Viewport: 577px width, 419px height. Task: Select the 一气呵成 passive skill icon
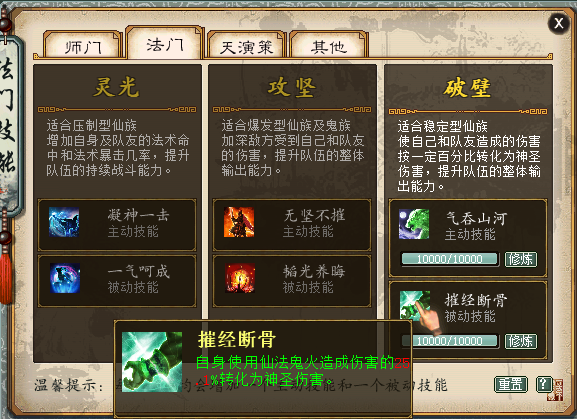[x=65, y=278]
